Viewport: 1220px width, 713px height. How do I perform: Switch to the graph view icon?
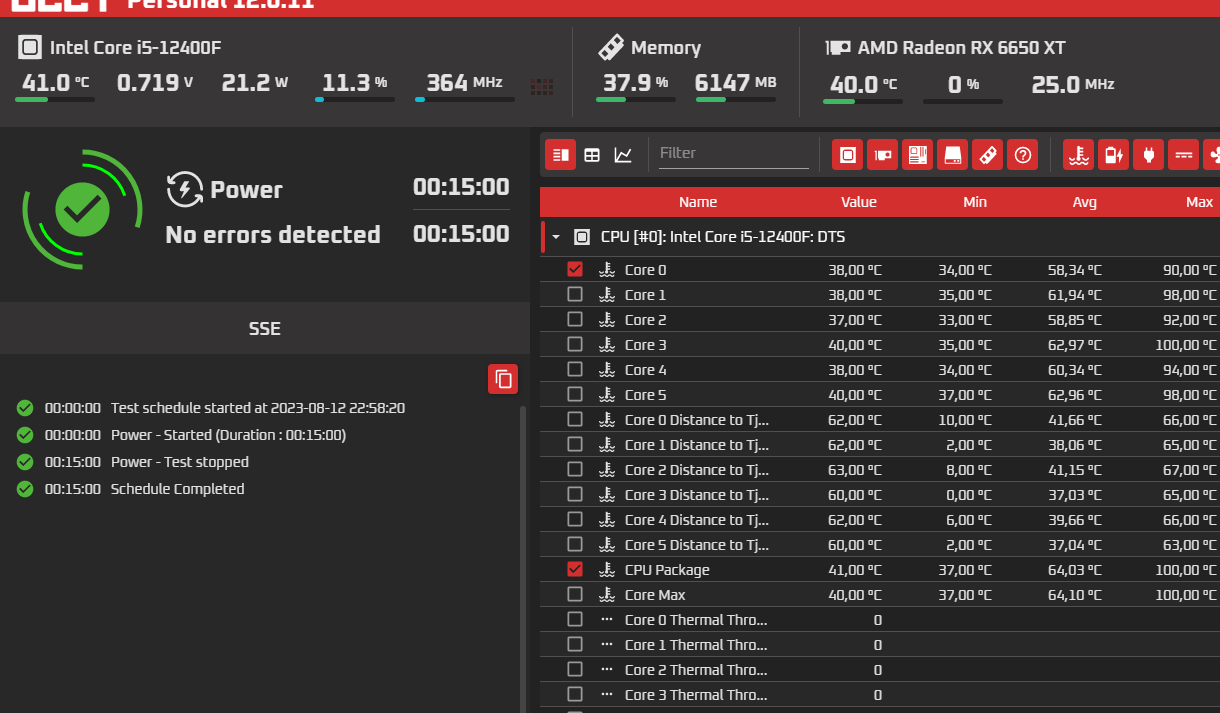pyautogui.click(x=623, y=155)
